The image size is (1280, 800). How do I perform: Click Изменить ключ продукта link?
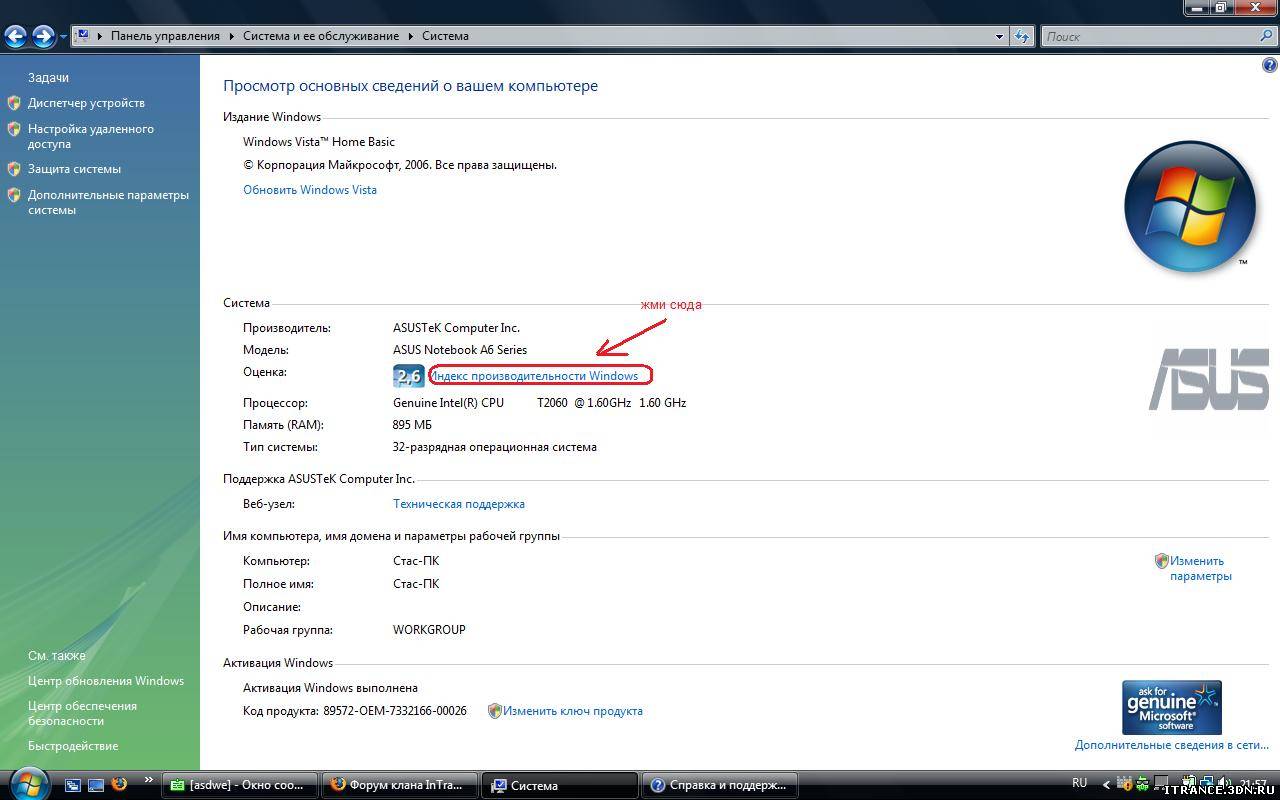tap(572, 711)
